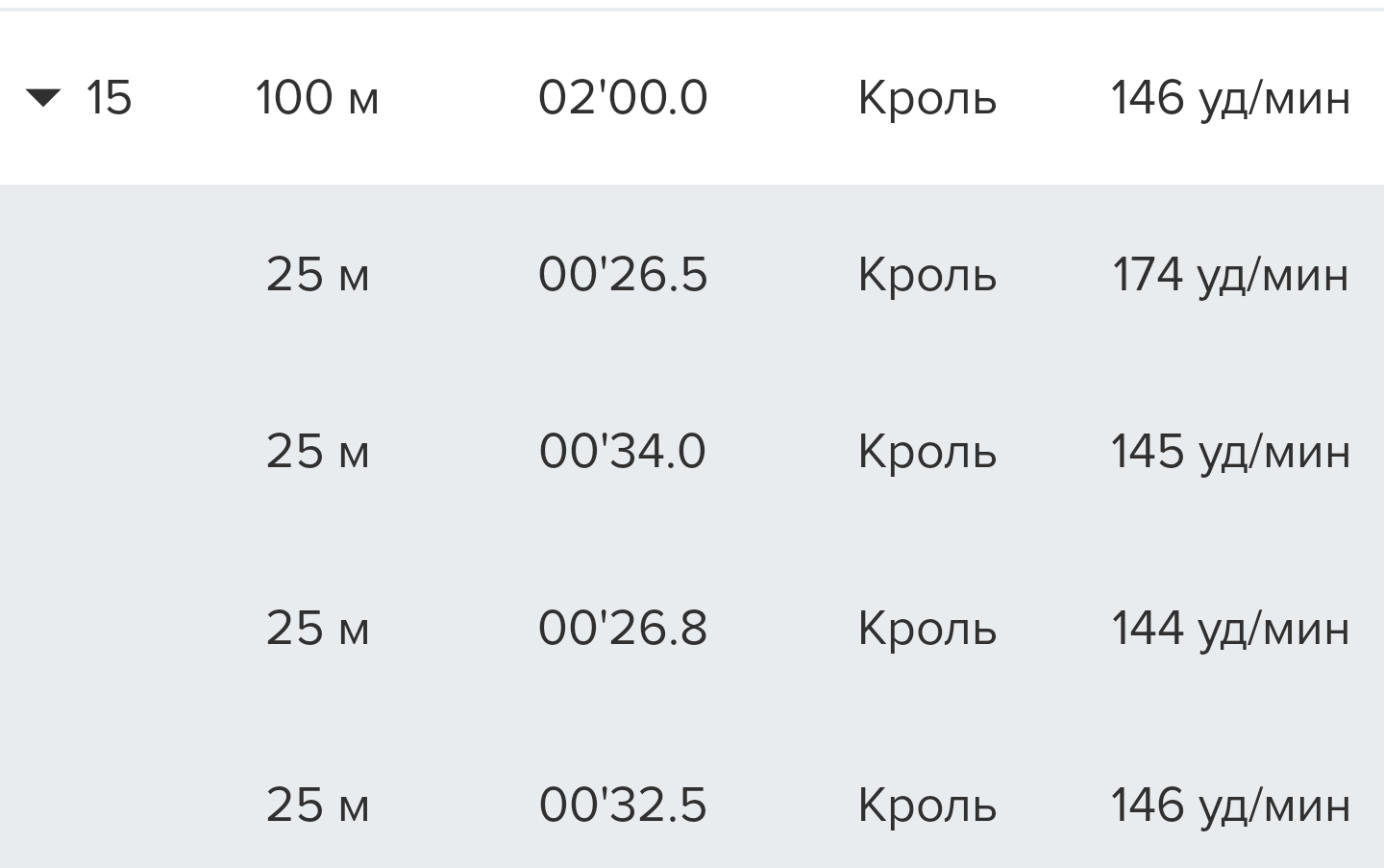1384x868 pixels.
Task: Click the 146 уд/мин value beside 00'32.5
Action: coord(1230,806)
